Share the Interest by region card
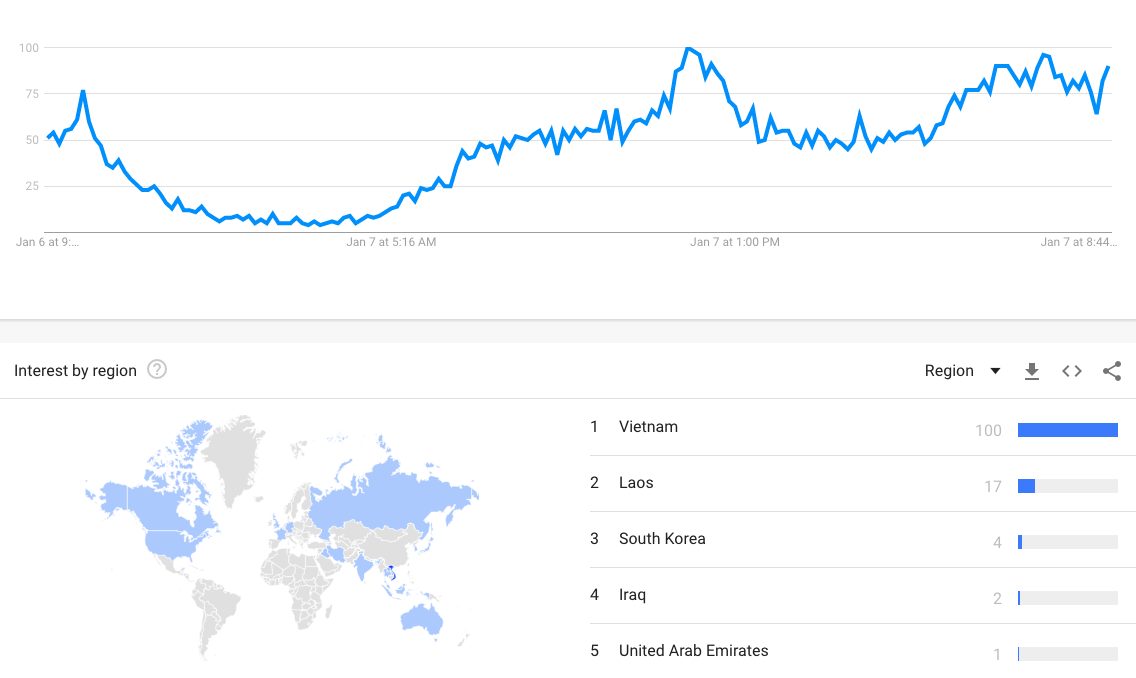The width and height of the screenshot is (1136, 678). 1112,371
